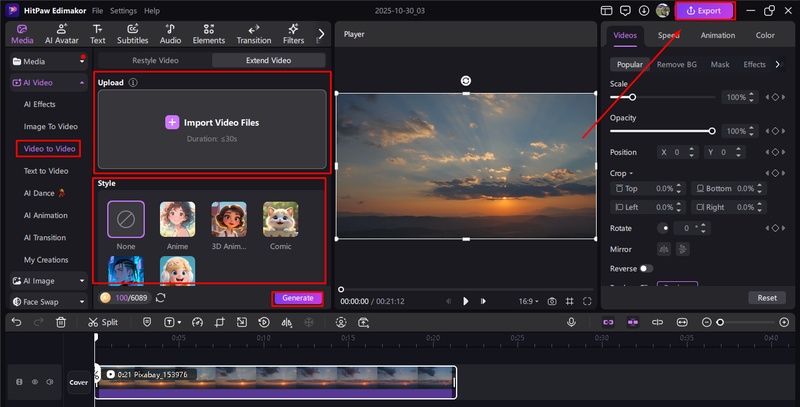The width and height of the screenshot is (800, 407).
Task: Click the mirror flip icon in timeline toolbar
Action: [x=286, y=322]
